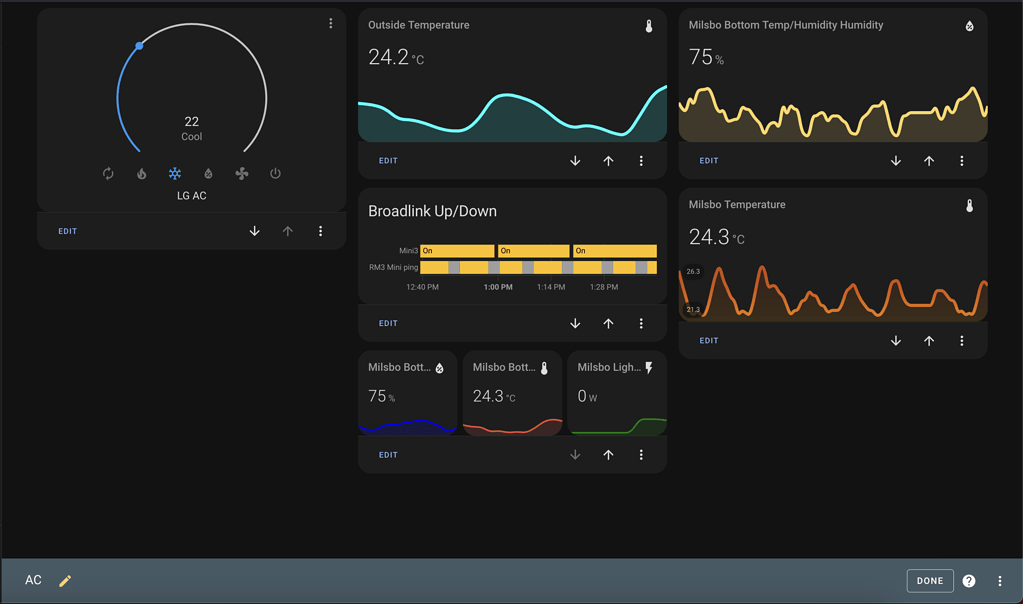Click thermometer icon on Outside Temperature card

click(x=649, y=25)
